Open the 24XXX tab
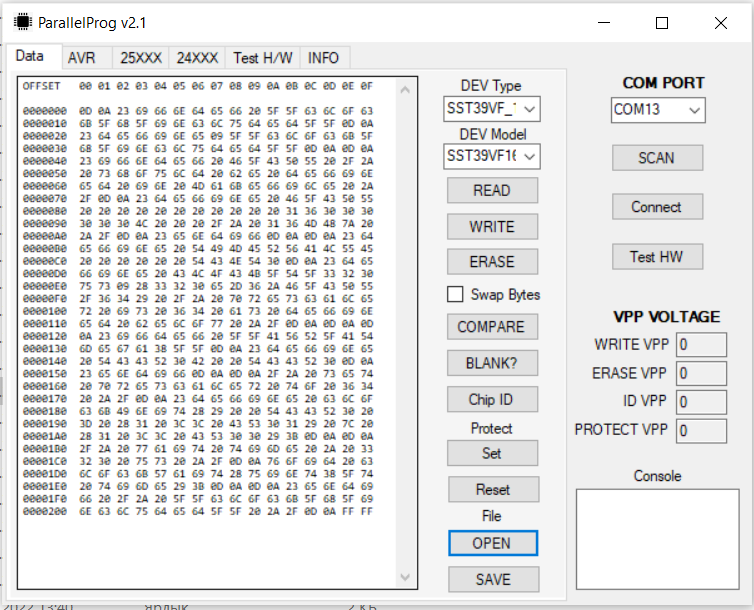 click(x=197, y=58)
